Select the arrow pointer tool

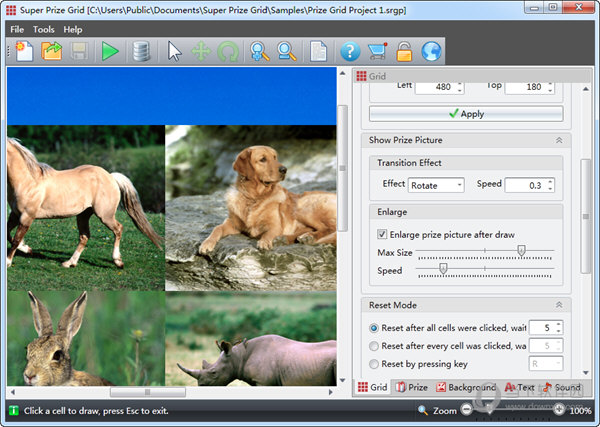(x=175, y=51)
